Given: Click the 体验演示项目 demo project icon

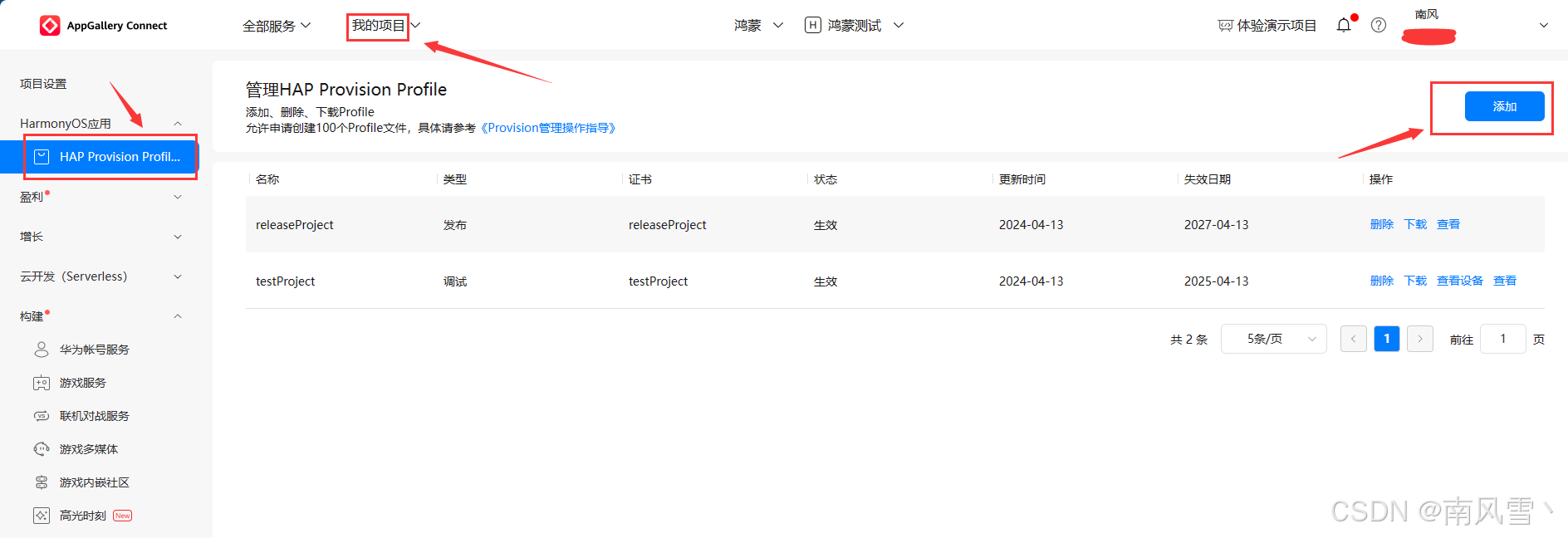Looking at the screenshot, I should (1225, 26).
